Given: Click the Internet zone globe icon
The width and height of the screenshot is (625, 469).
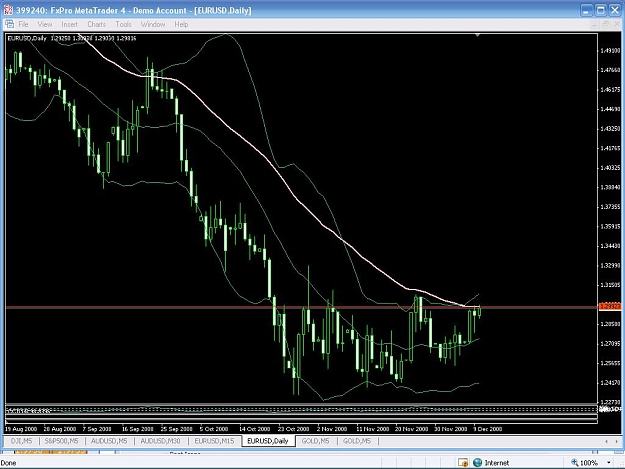Looking at the screenshot, I should 477,463.
